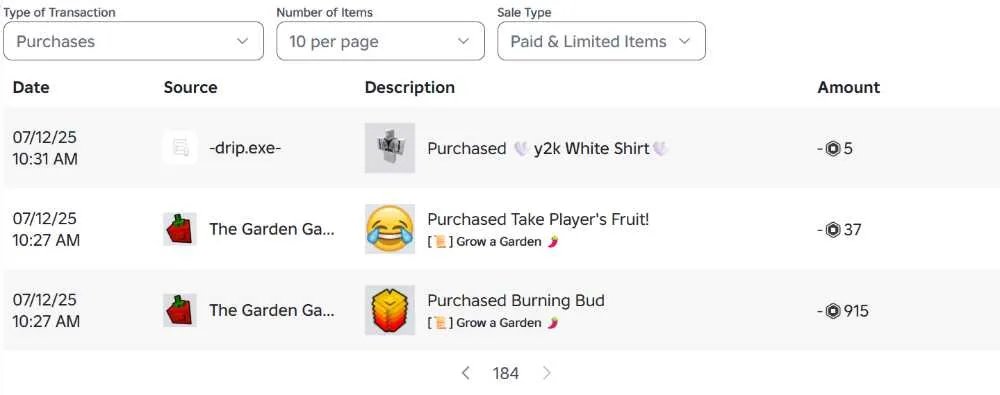The height and width of the screenshot is (395, 1000).
Task: Click the Burning Bud item icon
Action: point(390,310)
